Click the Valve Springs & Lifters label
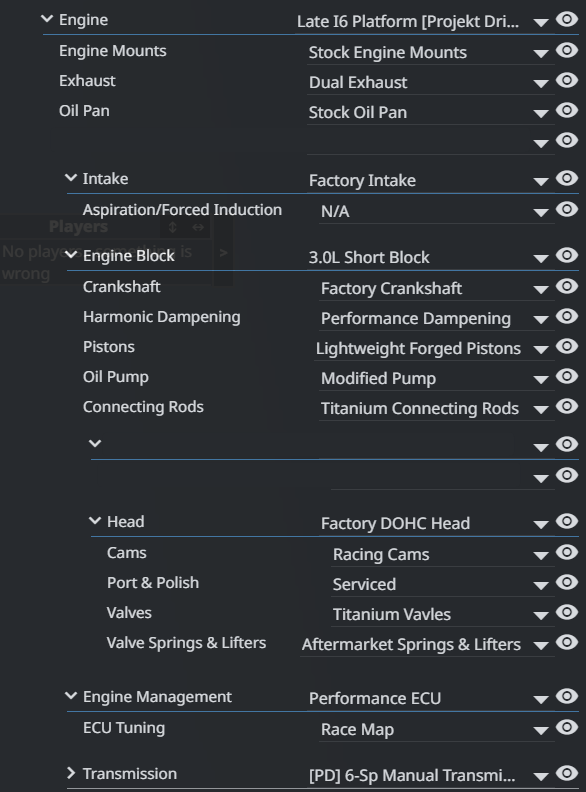 click(186, 642)
